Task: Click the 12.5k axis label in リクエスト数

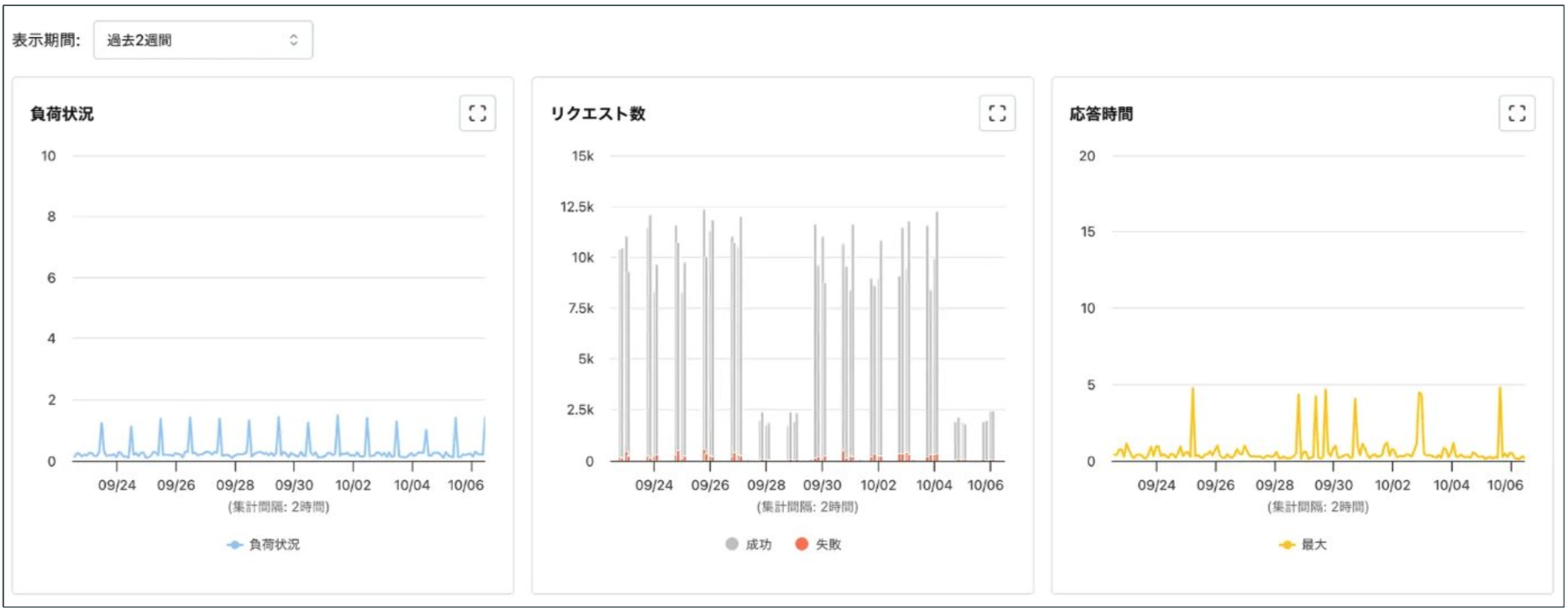Action: (577, 207)
